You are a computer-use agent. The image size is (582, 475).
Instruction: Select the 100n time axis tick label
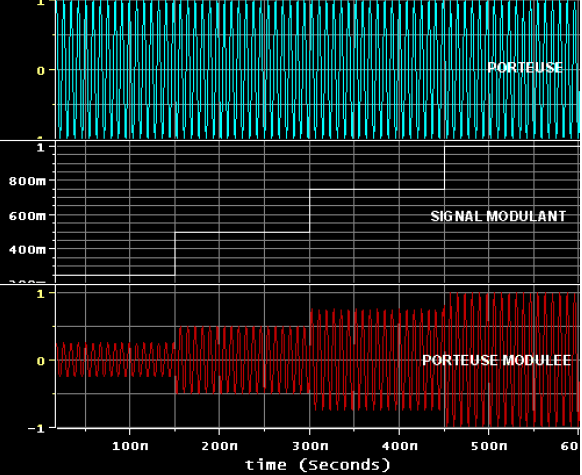[x=130, y=446]
